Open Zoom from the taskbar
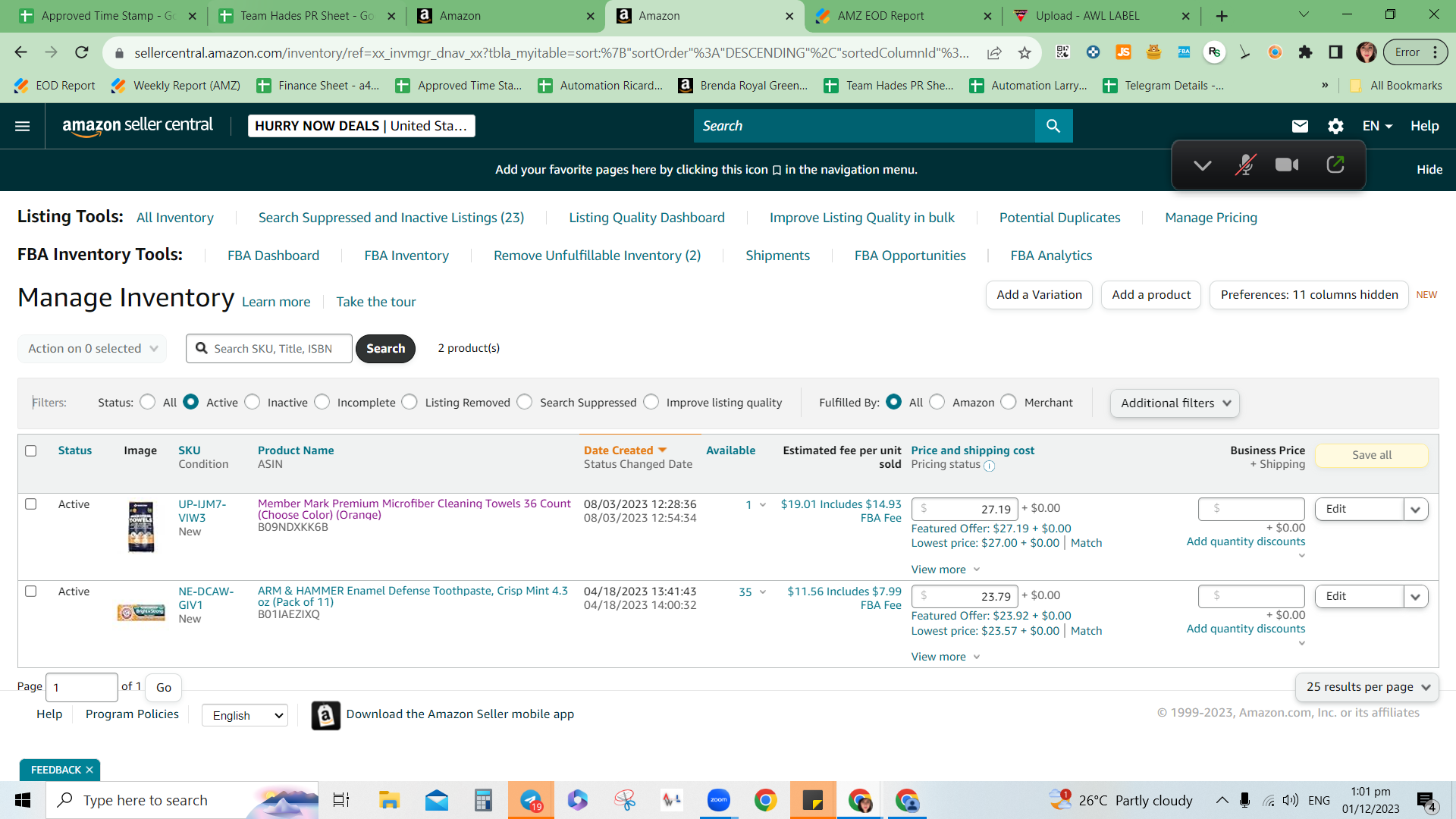The width and height of the screenshot is (1456, 819). pos(718,800)
